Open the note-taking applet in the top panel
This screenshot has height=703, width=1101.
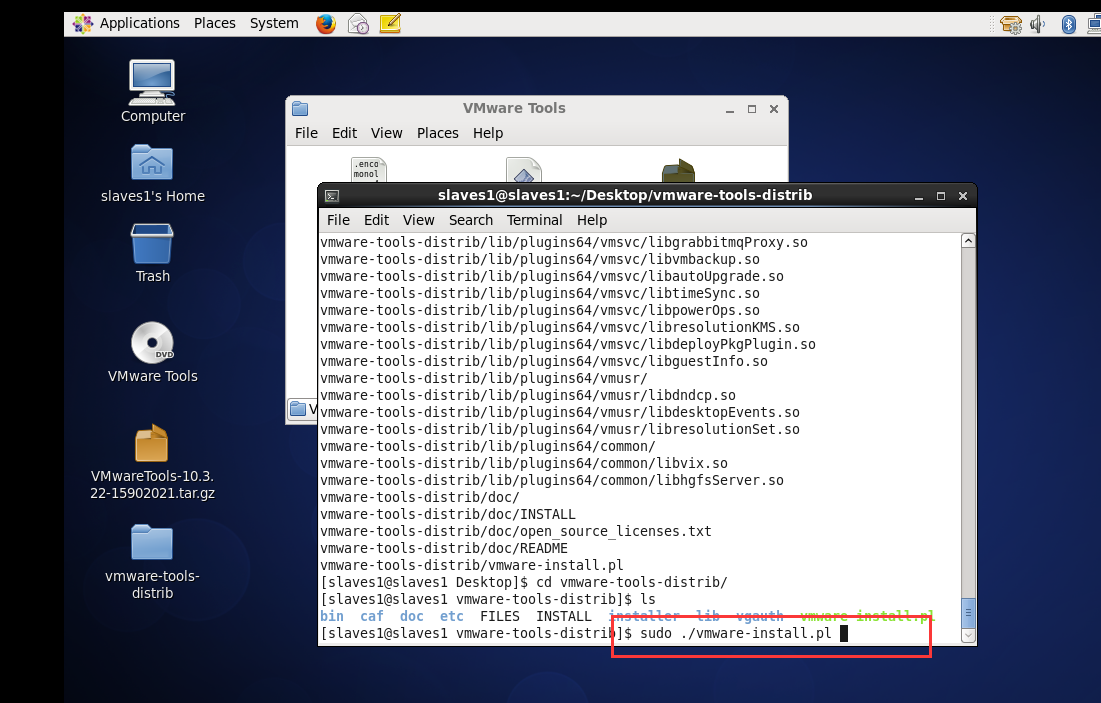[x=390, y=23]
